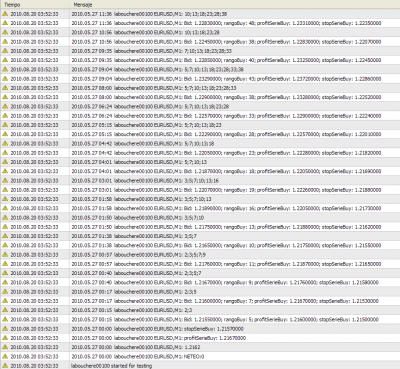Click warning icon of 04:42 rangoBuy: 23 row
This screenshot has width=400, height=369.
point(5,153)
